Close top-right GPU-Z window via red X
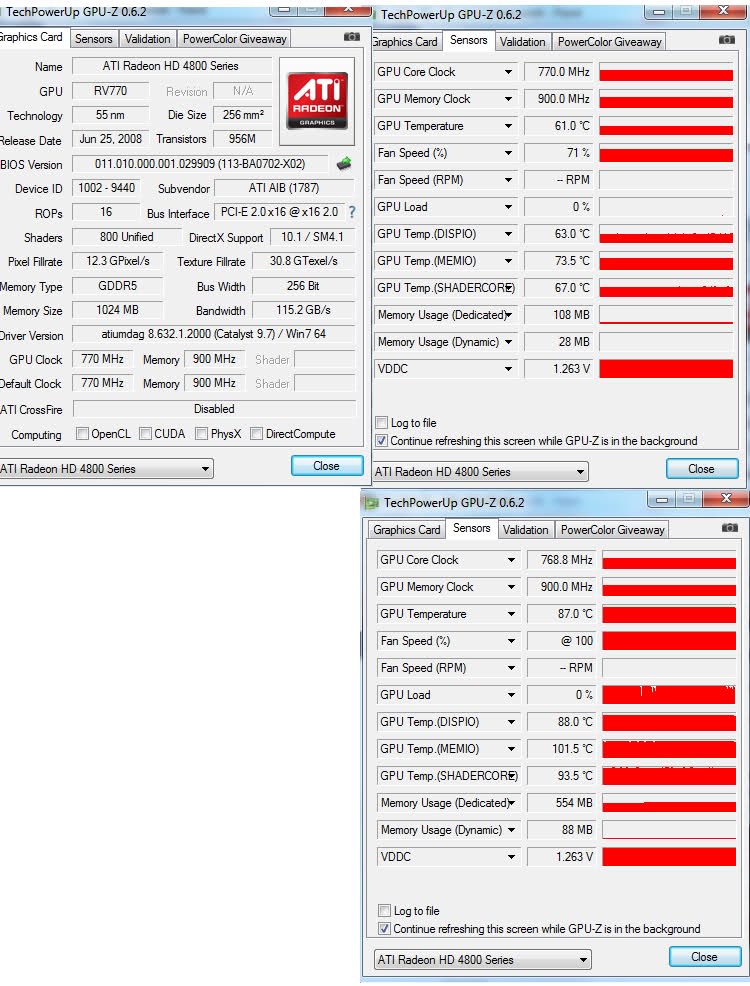This screenshot has height=986, width=750. [724, 11]
